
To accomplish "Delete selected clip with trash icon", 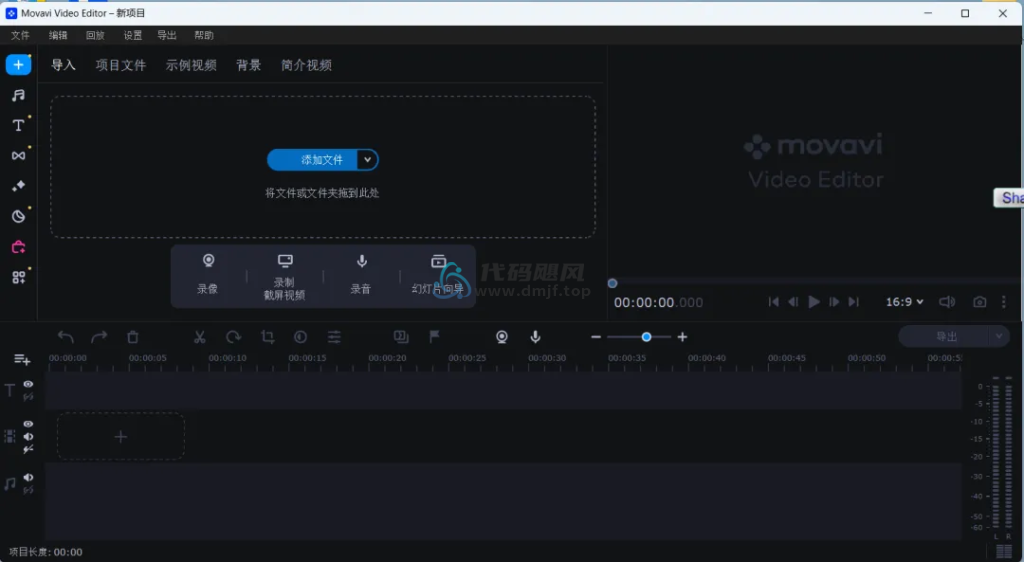I will 133,337.
